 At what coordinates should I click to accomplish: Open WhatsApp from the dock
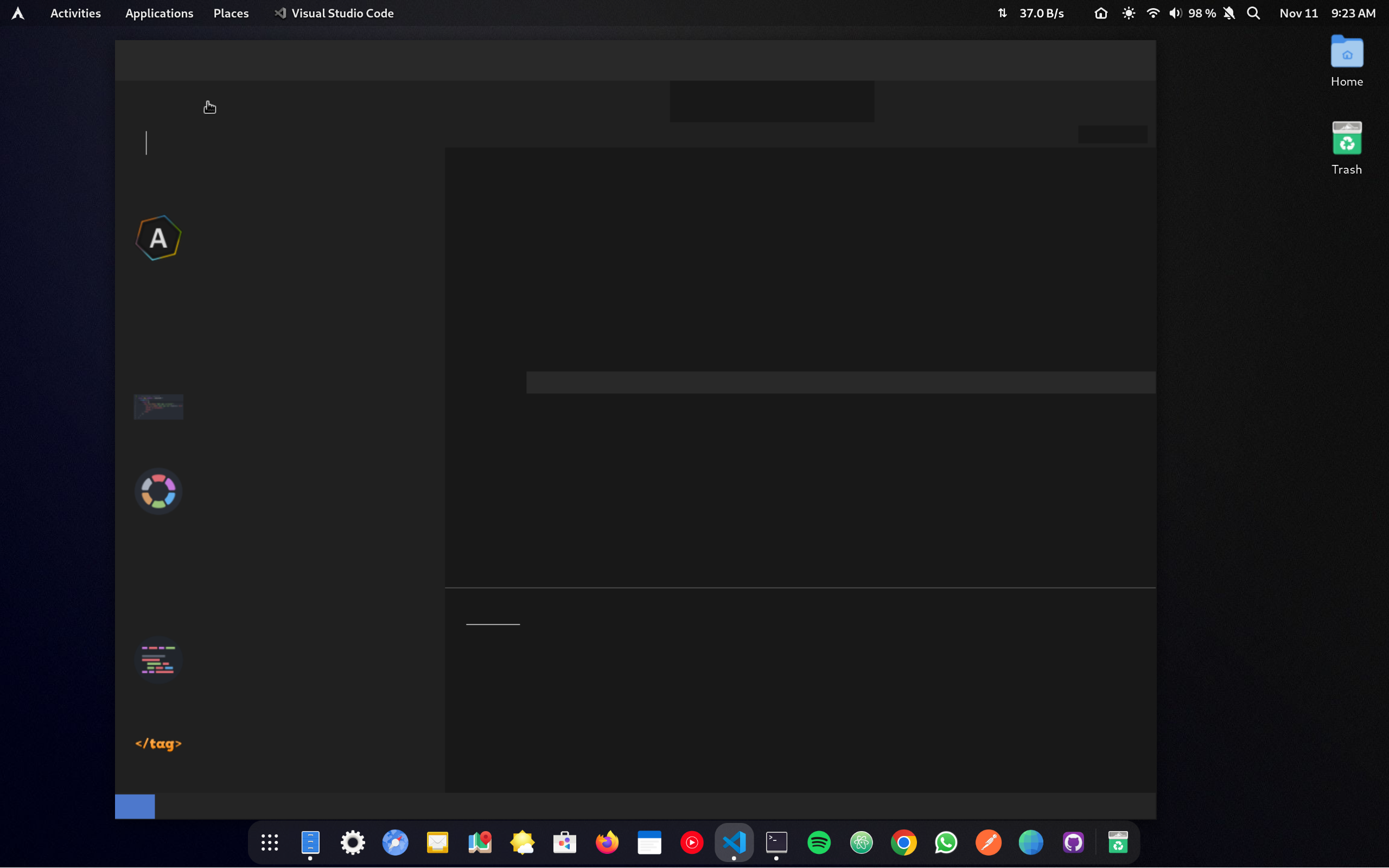tap(946, 842)
